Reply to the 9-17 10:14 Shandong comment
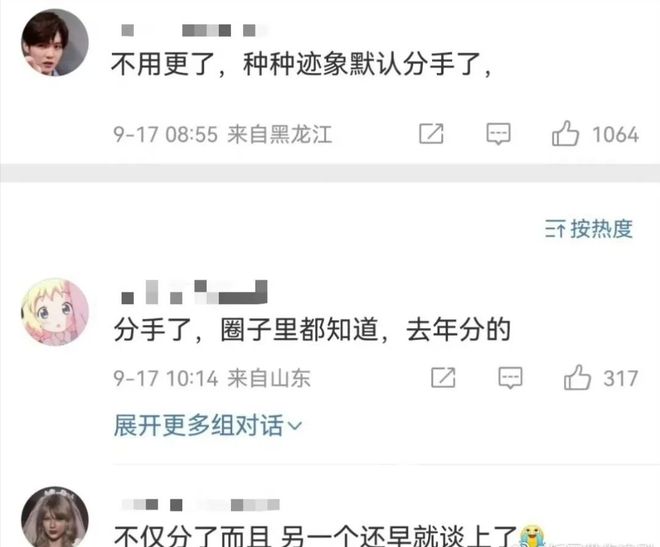The width and height of the screenshot is (660, 547). coord(511,377)
